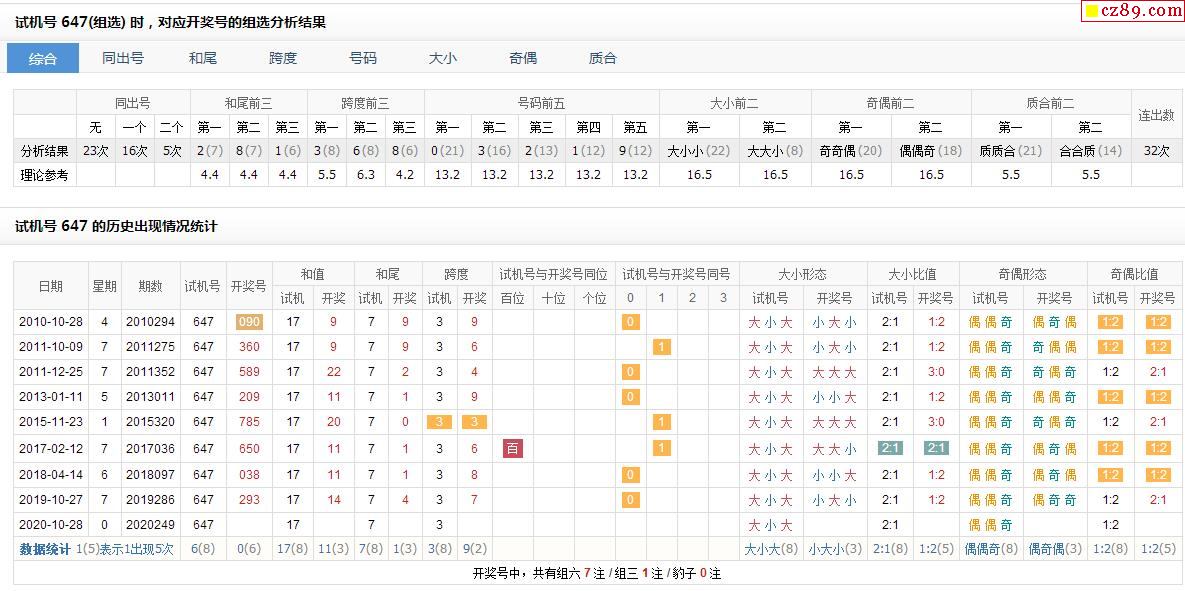The image size is (1185, 591).
Task: Click issue number 2017036
Action: click(x=150, y=449)
